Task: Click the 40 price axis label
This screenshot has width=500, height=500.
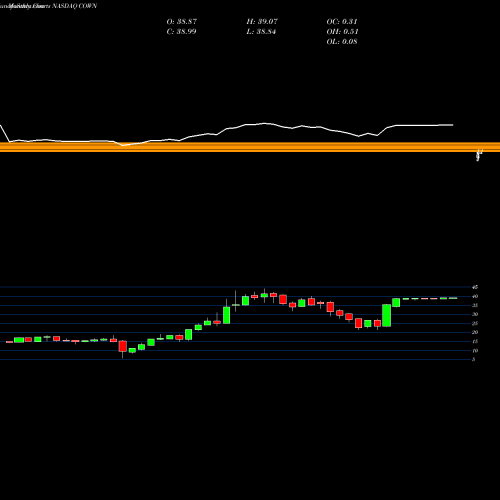Action: (475, 296)
